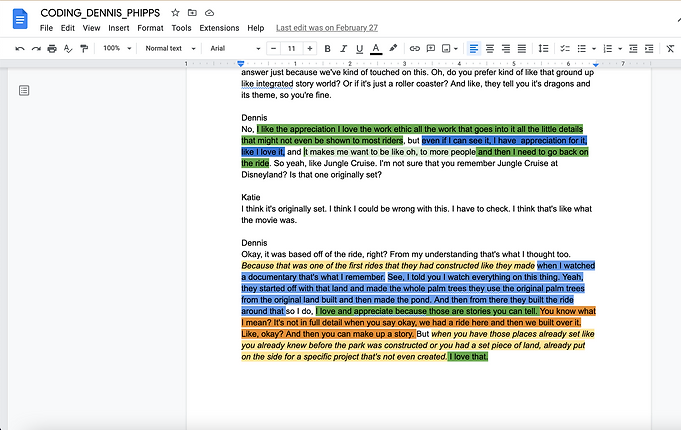Open the highlight color tool
The height and width of the screenshot is (430, 681).
(393, 48)
